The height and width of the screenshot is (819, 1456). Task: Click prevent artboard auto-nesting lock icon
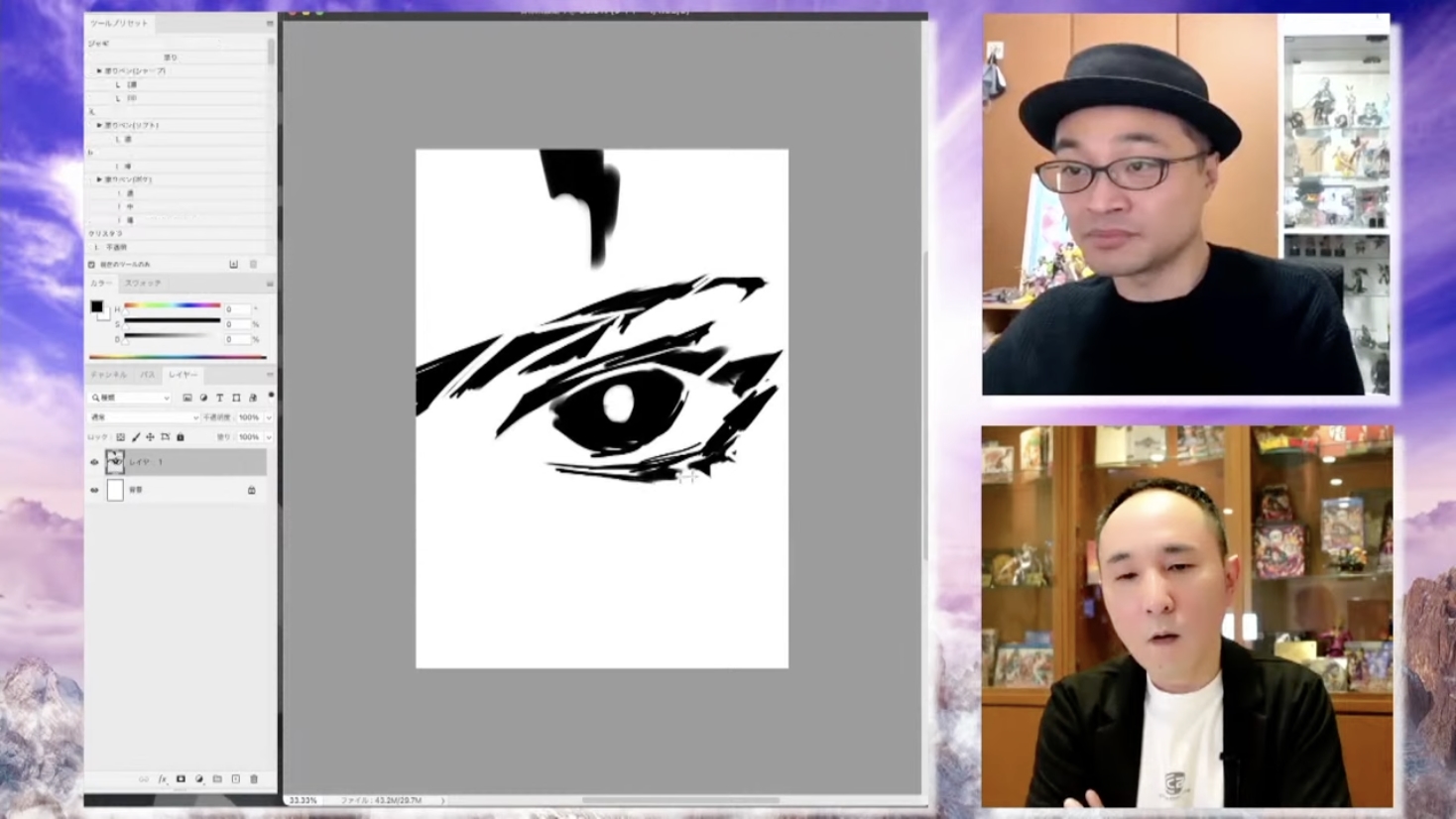point(165,437)
